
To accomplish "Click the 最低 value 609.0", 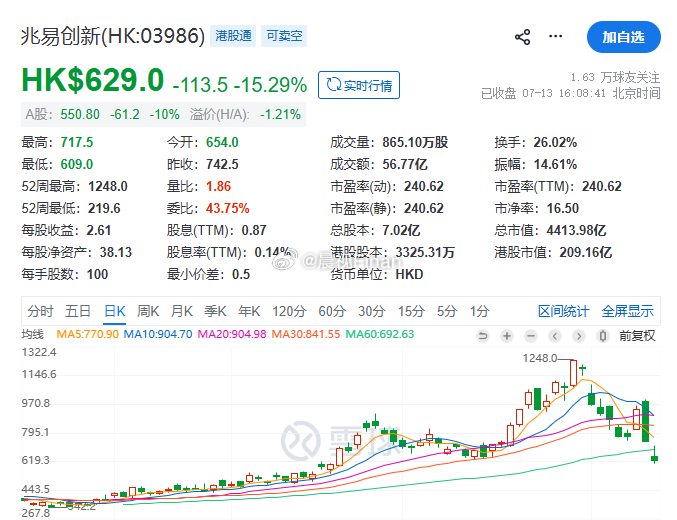I will tap(77, 165).
